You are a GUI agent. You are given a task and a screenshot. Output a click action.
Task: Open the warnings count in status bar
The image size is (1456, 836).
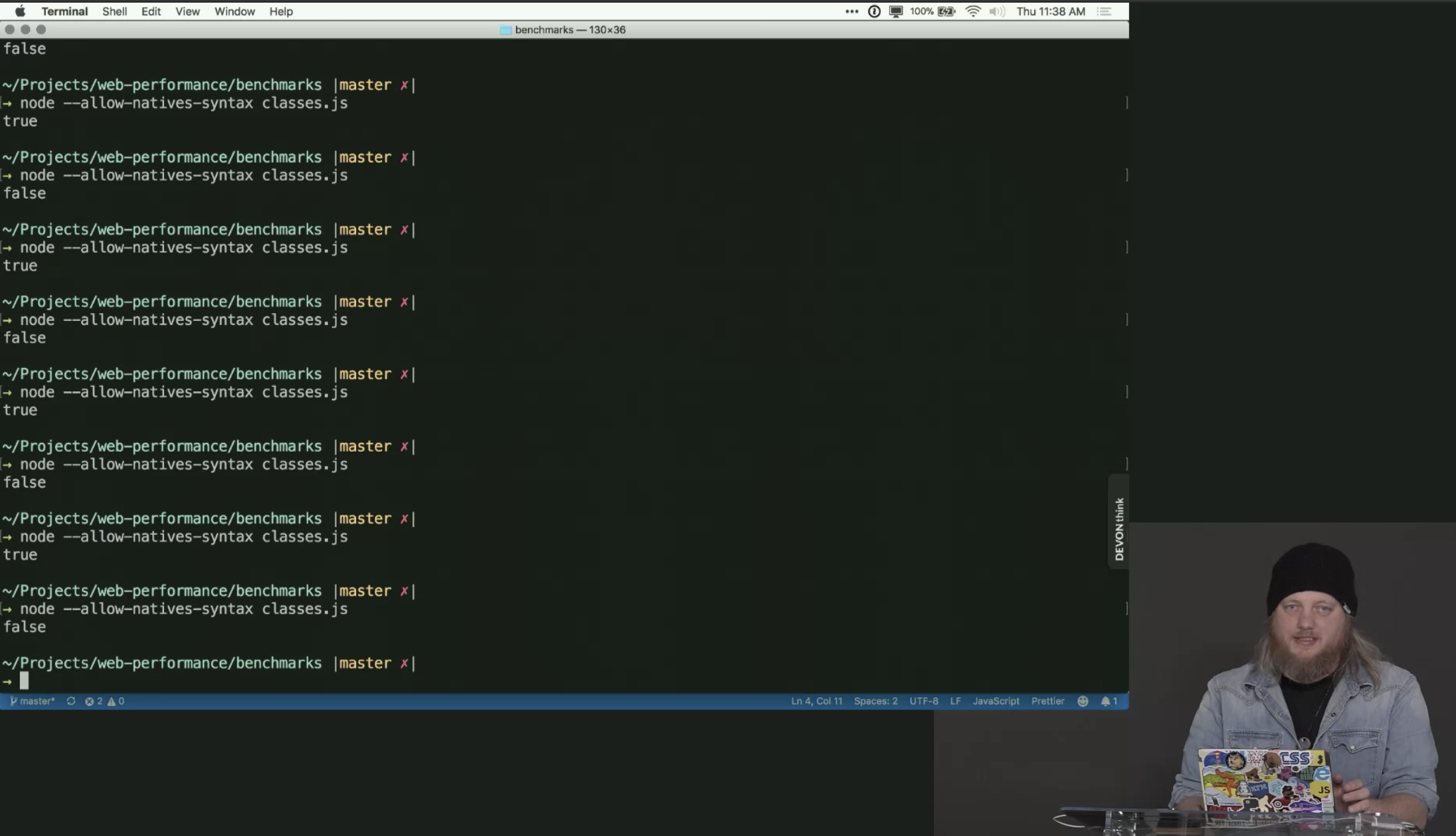[x=116, y=701]
